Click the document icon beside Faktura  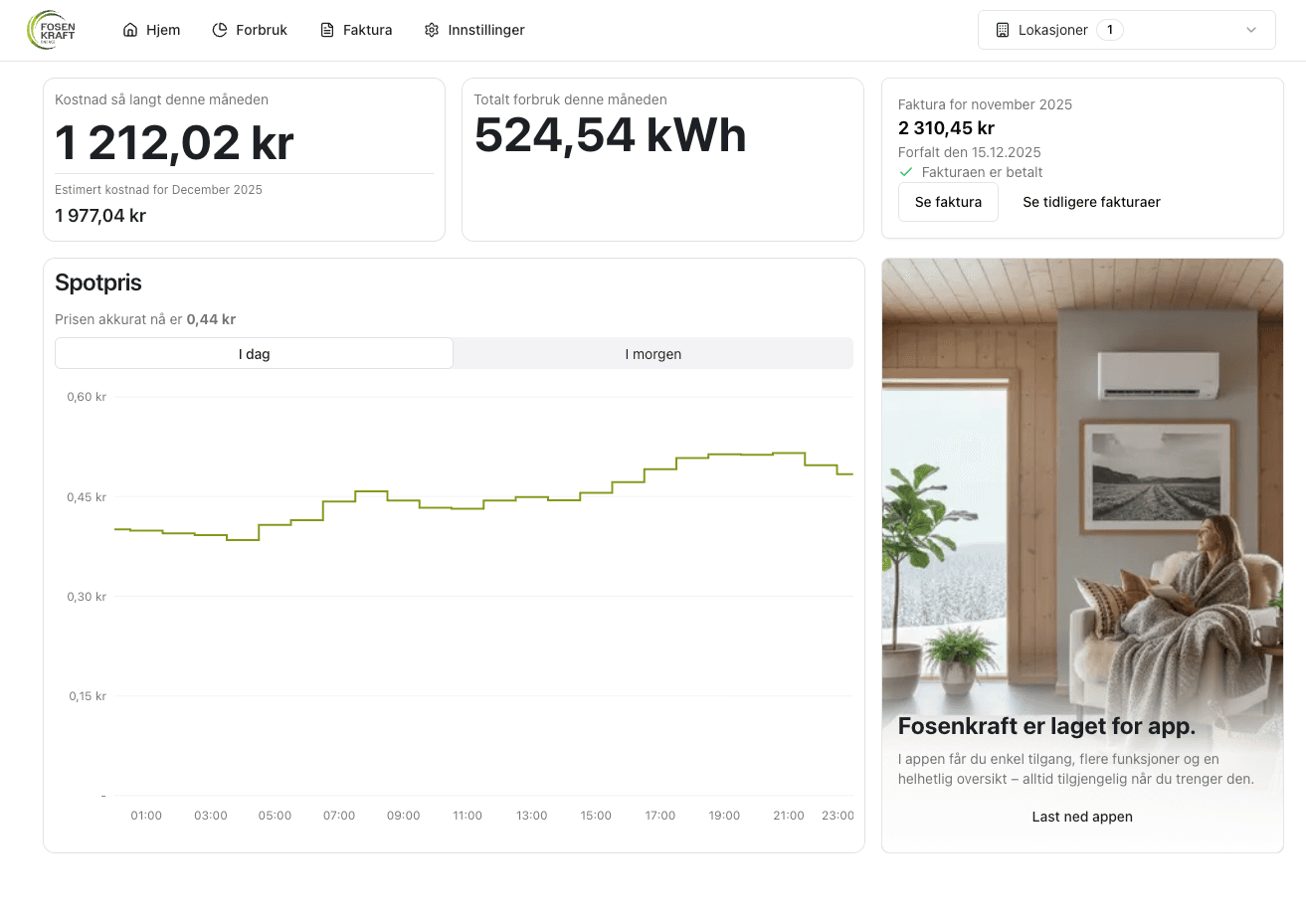327,30
